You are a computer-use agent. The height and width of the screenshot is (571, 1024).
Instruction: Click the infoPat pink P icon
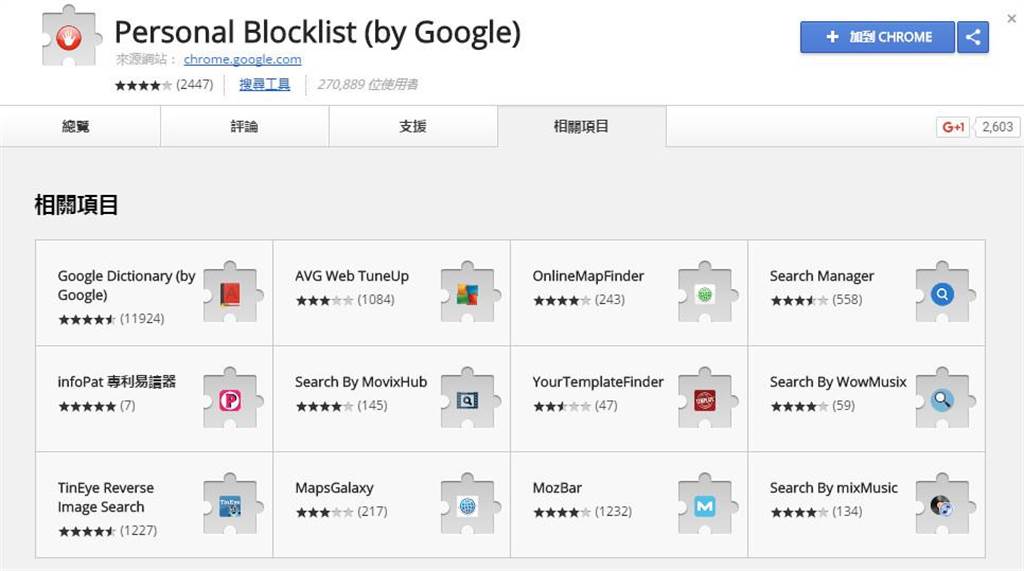[230, 400]
